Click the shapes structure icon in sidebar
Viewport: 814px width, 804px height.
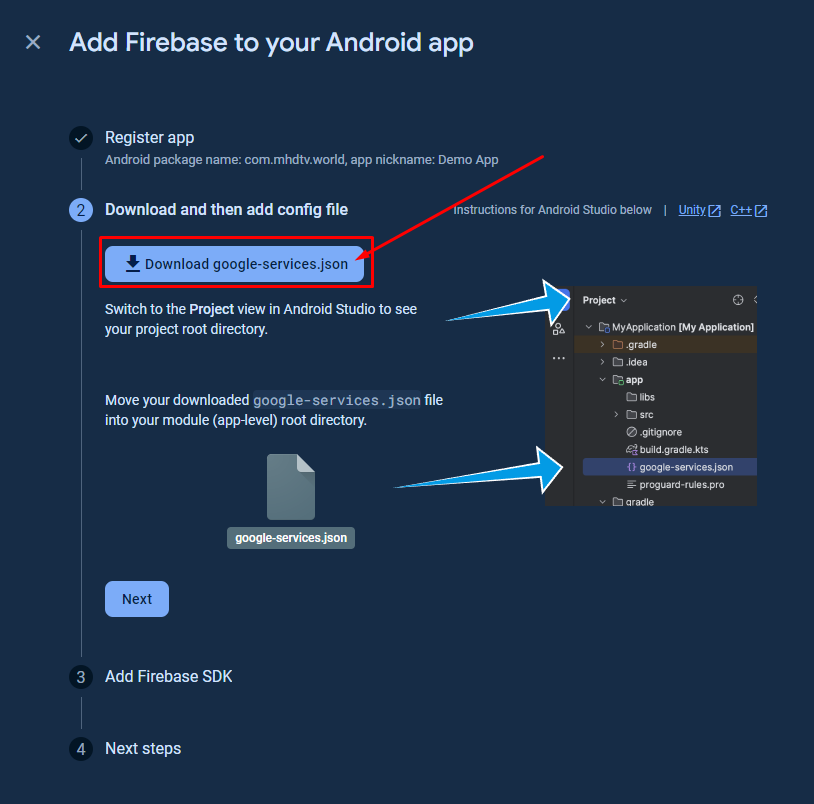pos(559,329)
